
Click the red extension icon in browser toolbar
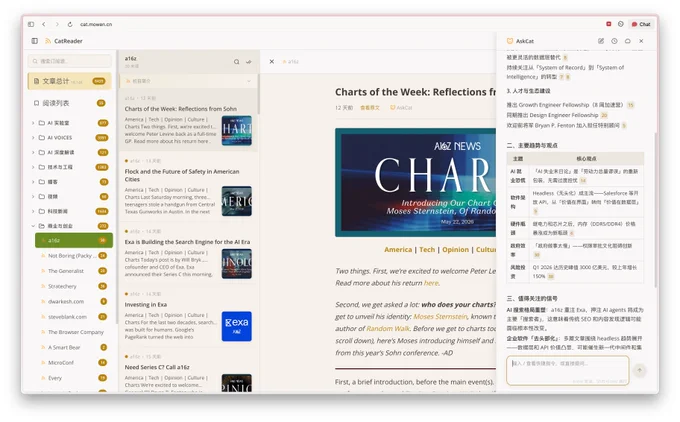coord(608,24)
